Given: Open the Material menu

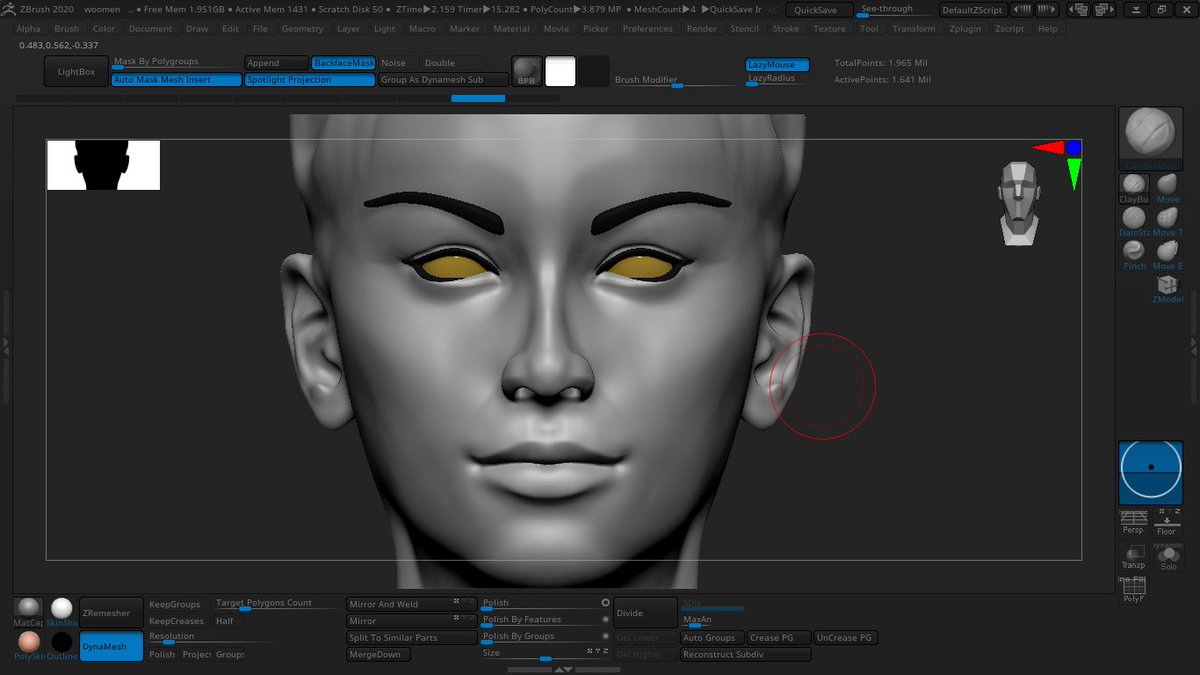Looking at the screenshot, I should coord(511,29).
